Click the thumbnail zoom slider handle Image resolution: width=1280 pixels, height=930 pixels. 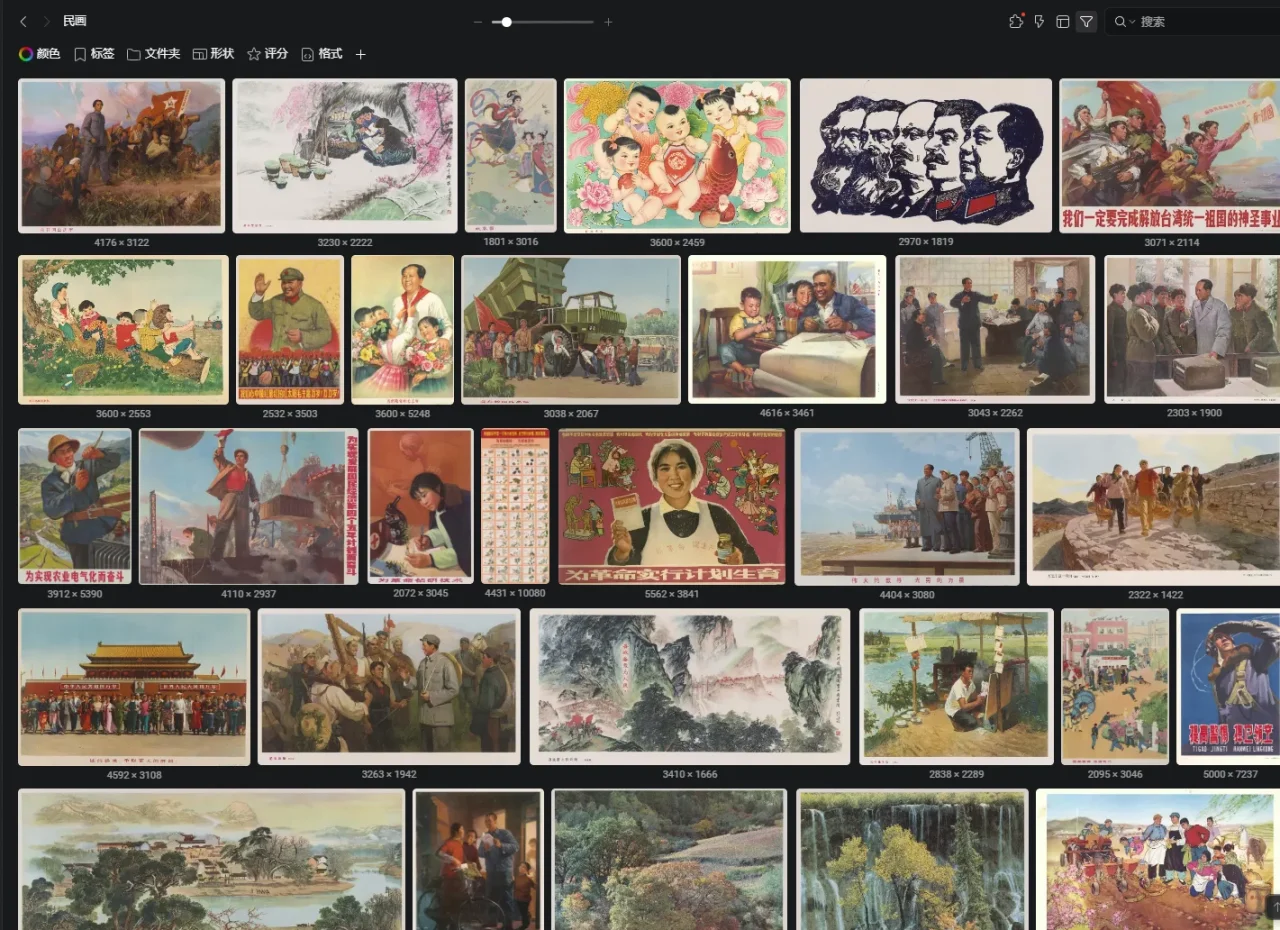507,22
